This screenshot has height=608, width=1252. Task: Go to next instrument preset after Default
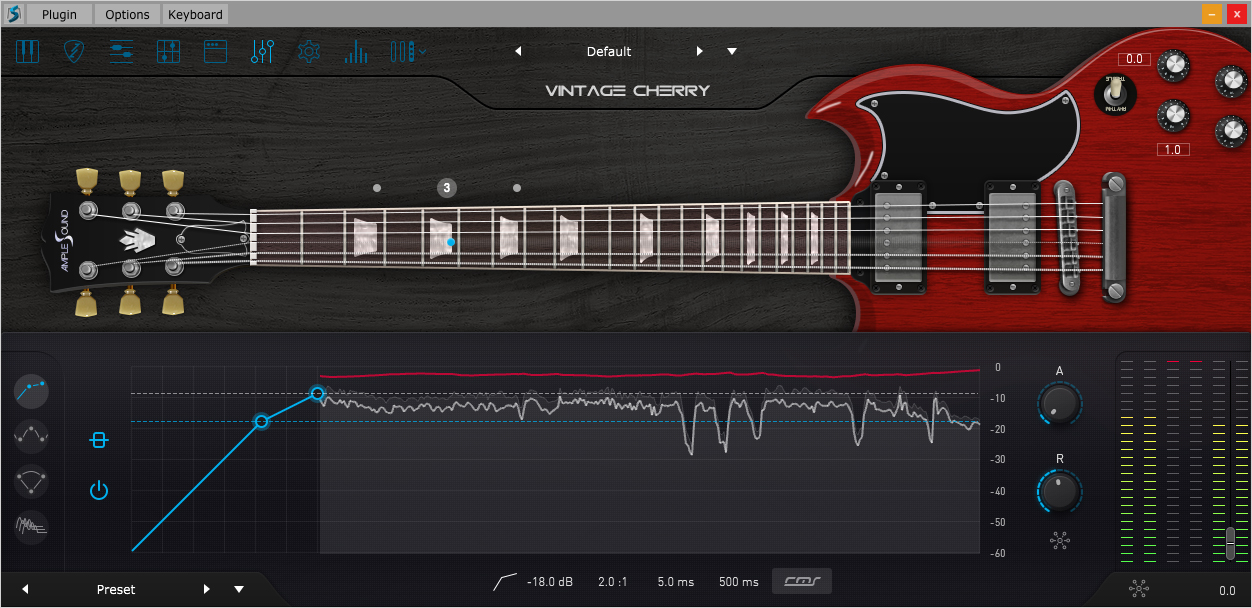point(700,51)
